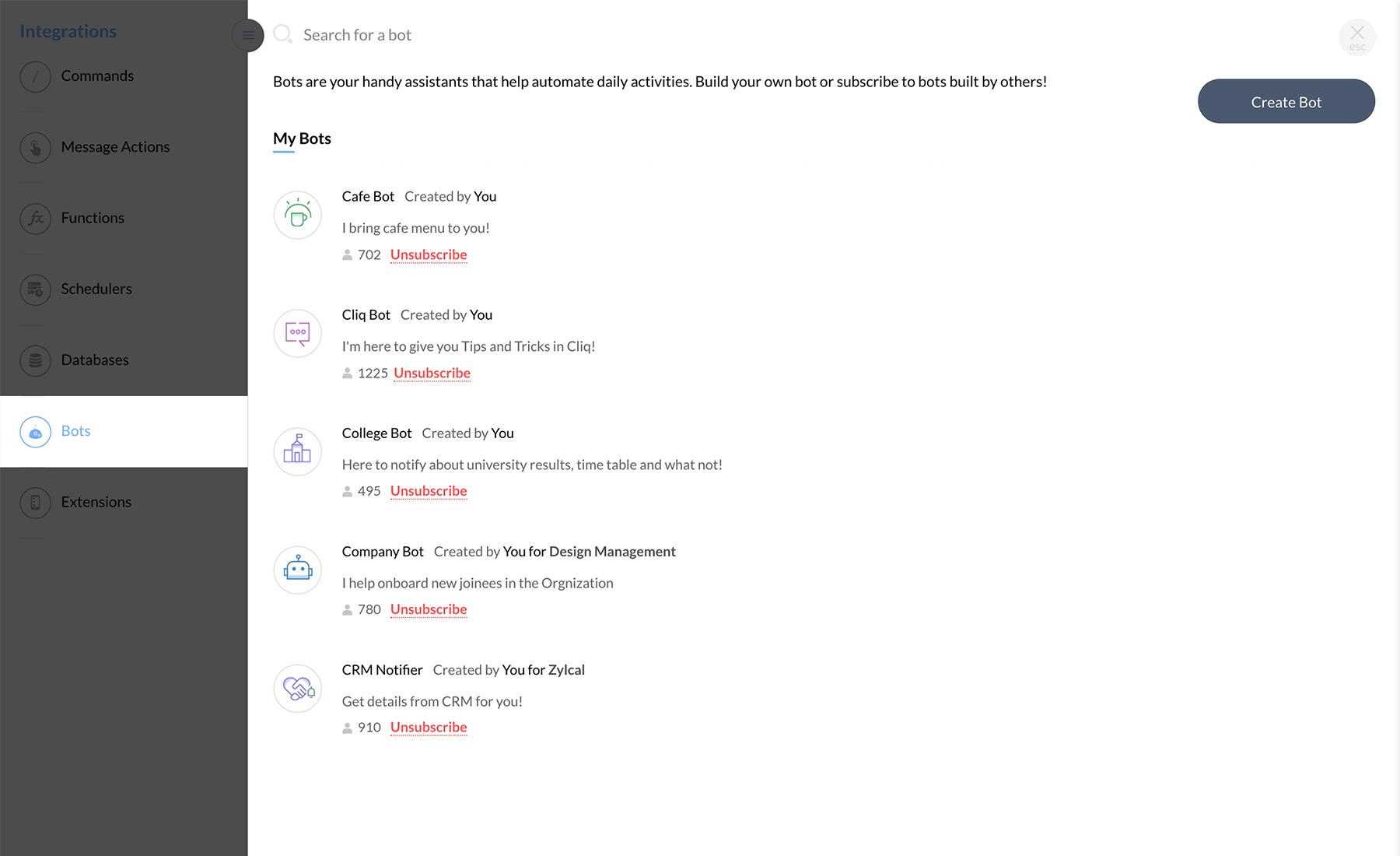Click 'Get details from CRM for you!' text
Screen dimensions: 1400x856
[x=432, y=701]
